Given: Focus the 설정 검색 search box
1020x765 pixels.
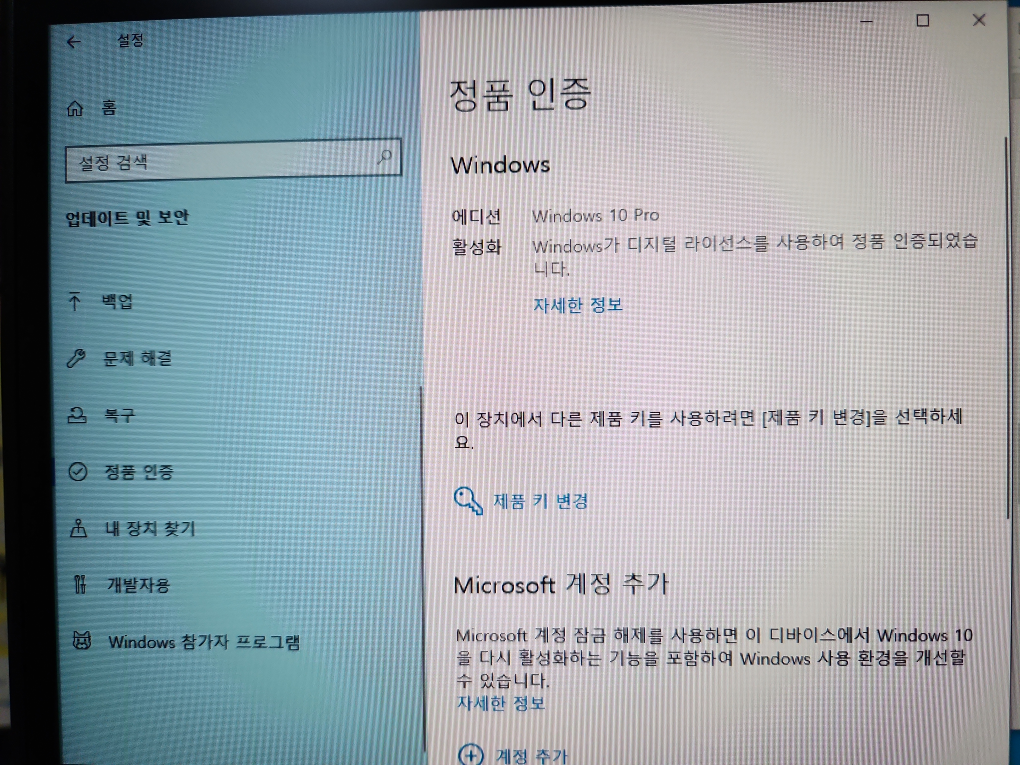Looking at the screenshot, I should [x=233, y=159].
